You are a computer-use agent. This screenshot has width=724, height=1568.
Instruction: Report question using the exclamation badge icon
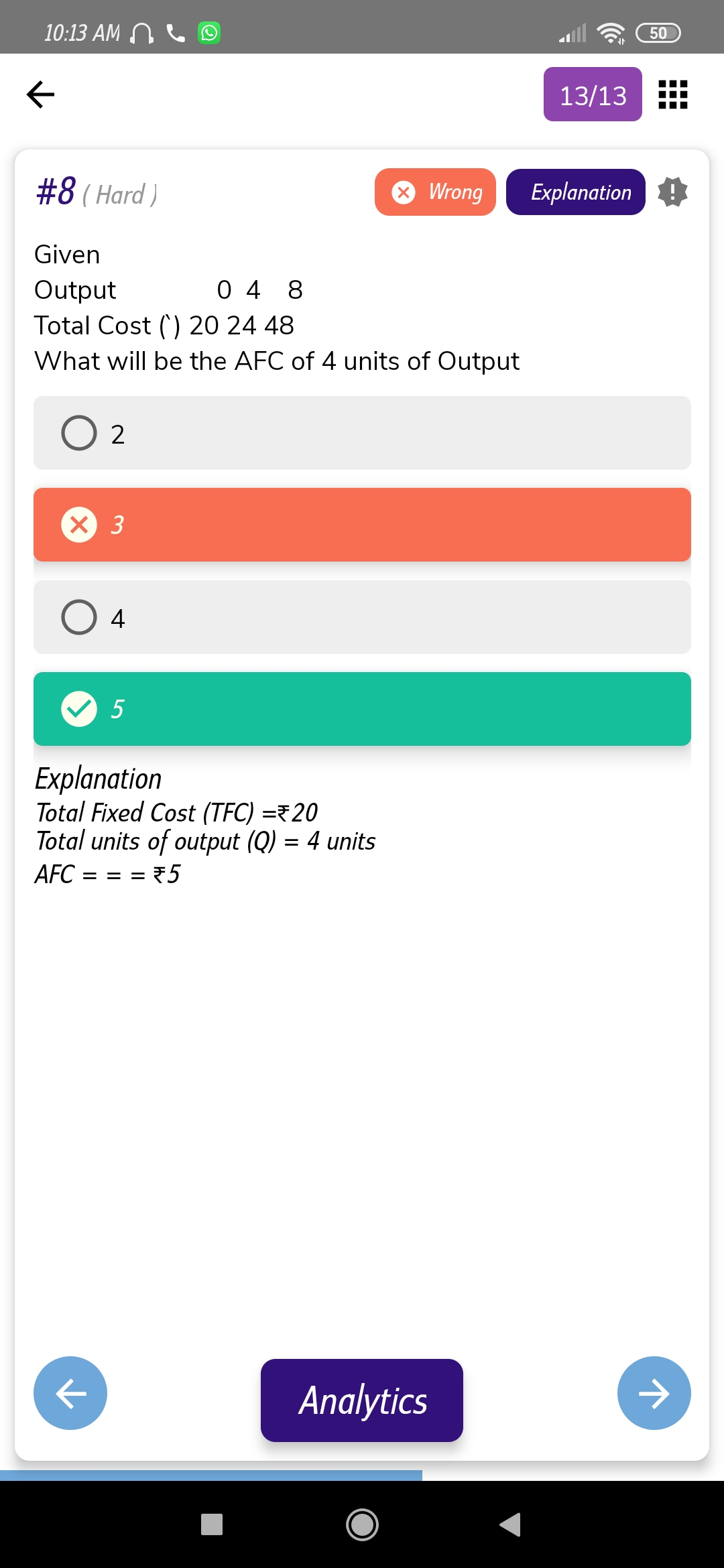tap(672, 192)
